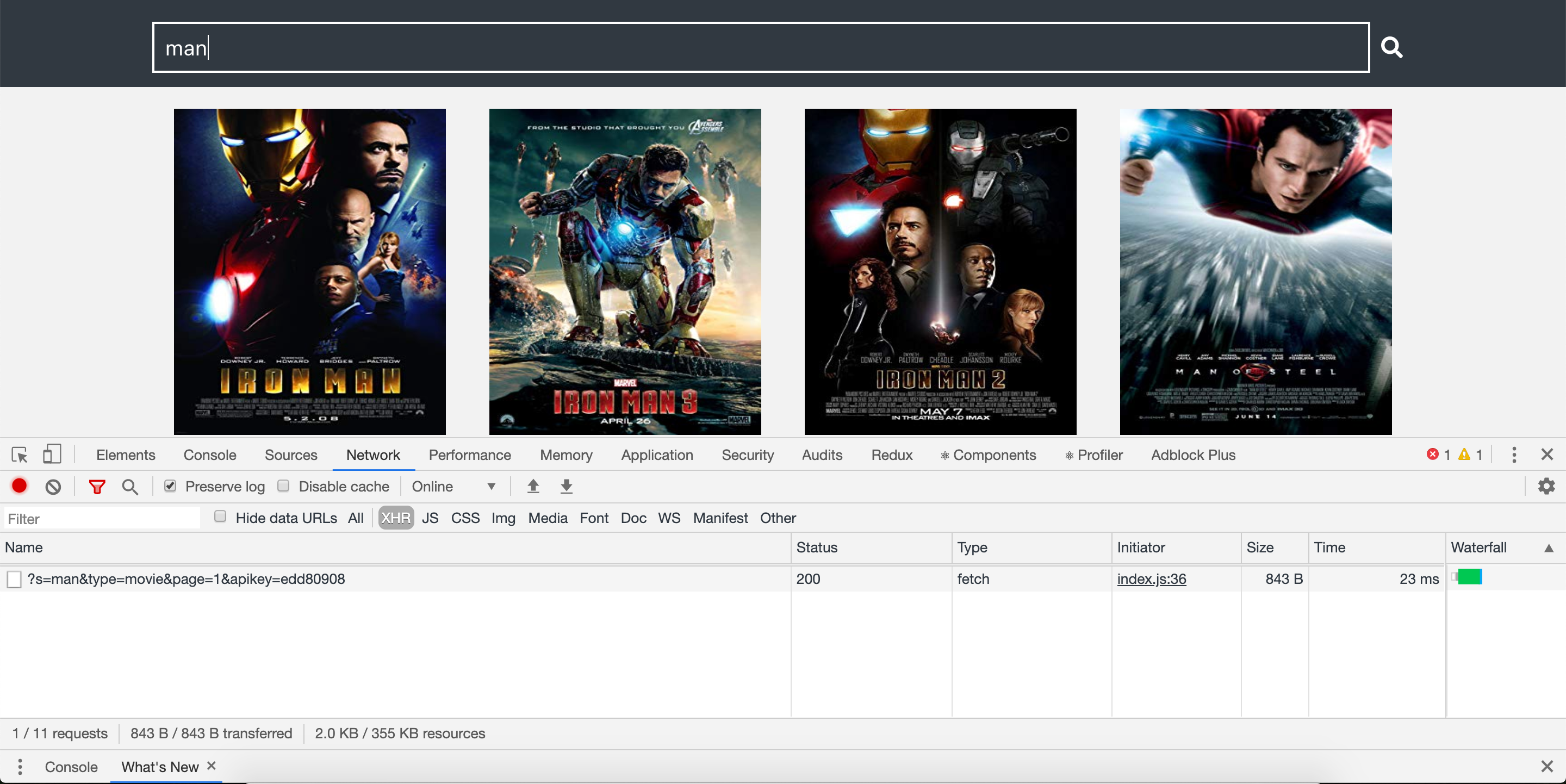Open the index.js:36 initiator link
The width and height of the screenshot is (1566, 784).
(x=1151, y=579)
